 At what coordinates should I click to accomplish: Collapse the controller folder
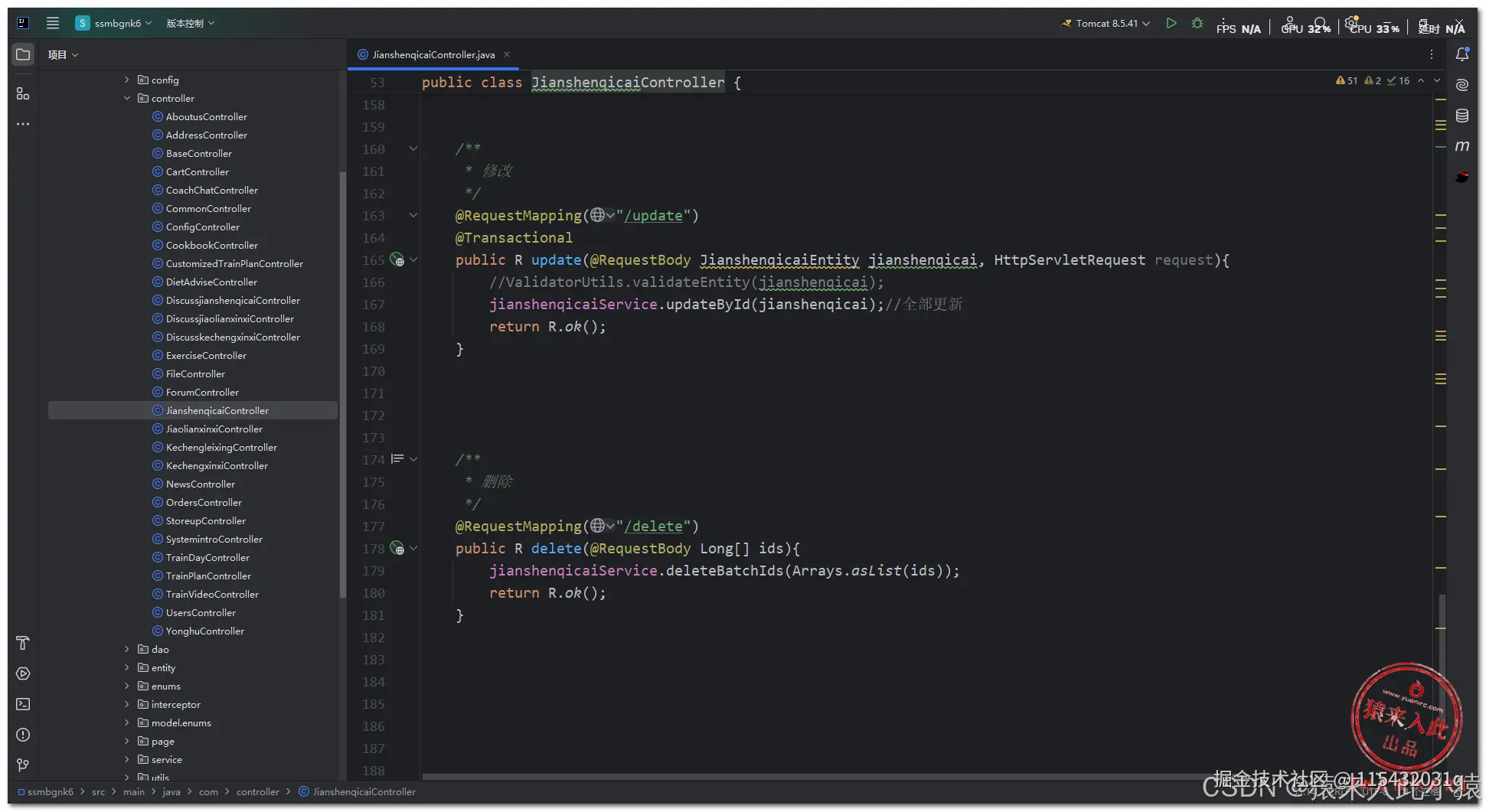(127, 98)
